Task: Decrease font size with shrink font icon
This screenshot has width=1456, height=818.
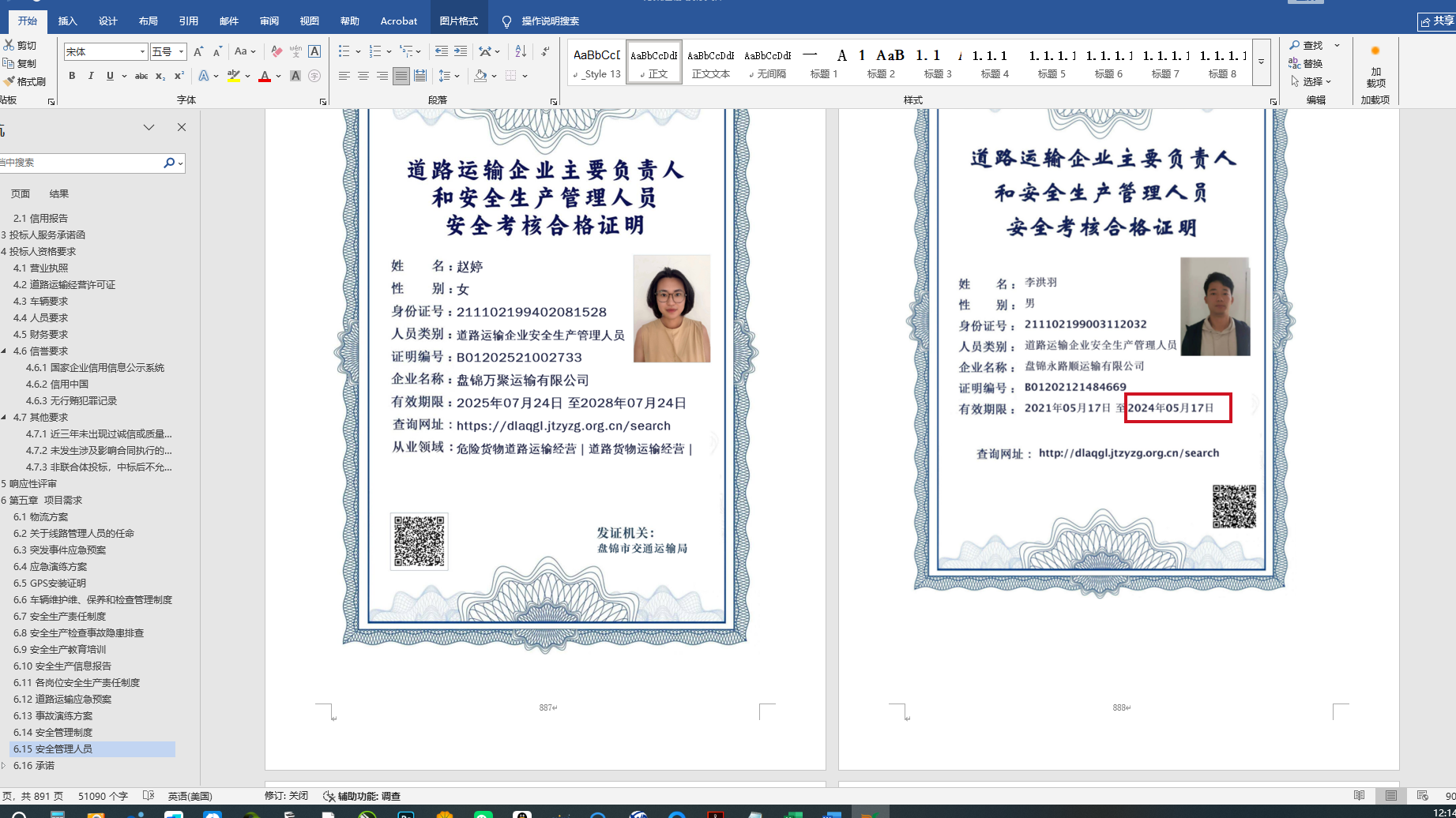Action: point(217,51)
